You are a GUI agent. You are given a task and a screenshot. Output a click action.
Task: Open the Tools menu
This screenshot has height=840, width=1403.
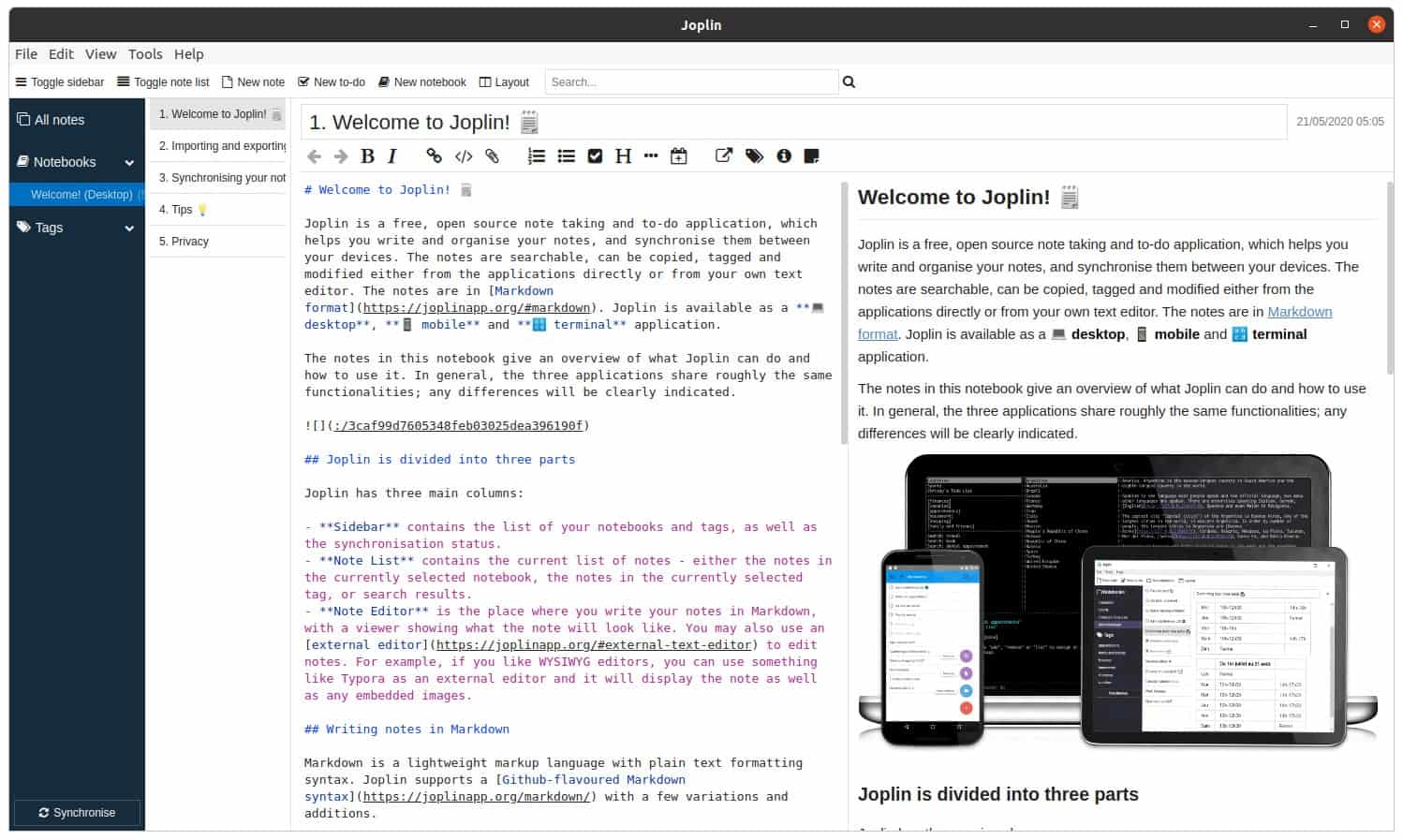145,54
